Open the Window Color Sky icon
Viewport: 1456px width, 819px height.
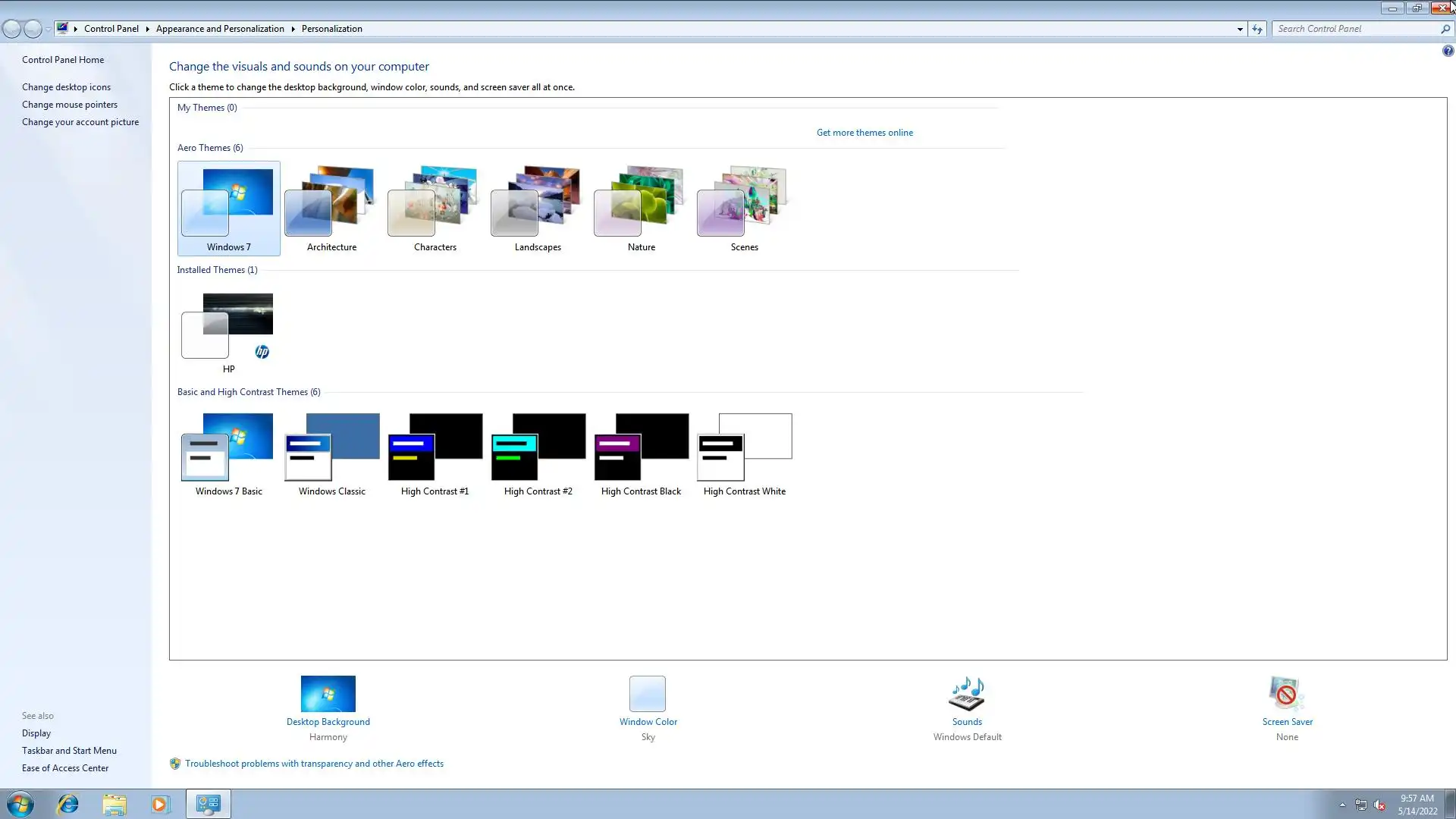pos(648,693)
